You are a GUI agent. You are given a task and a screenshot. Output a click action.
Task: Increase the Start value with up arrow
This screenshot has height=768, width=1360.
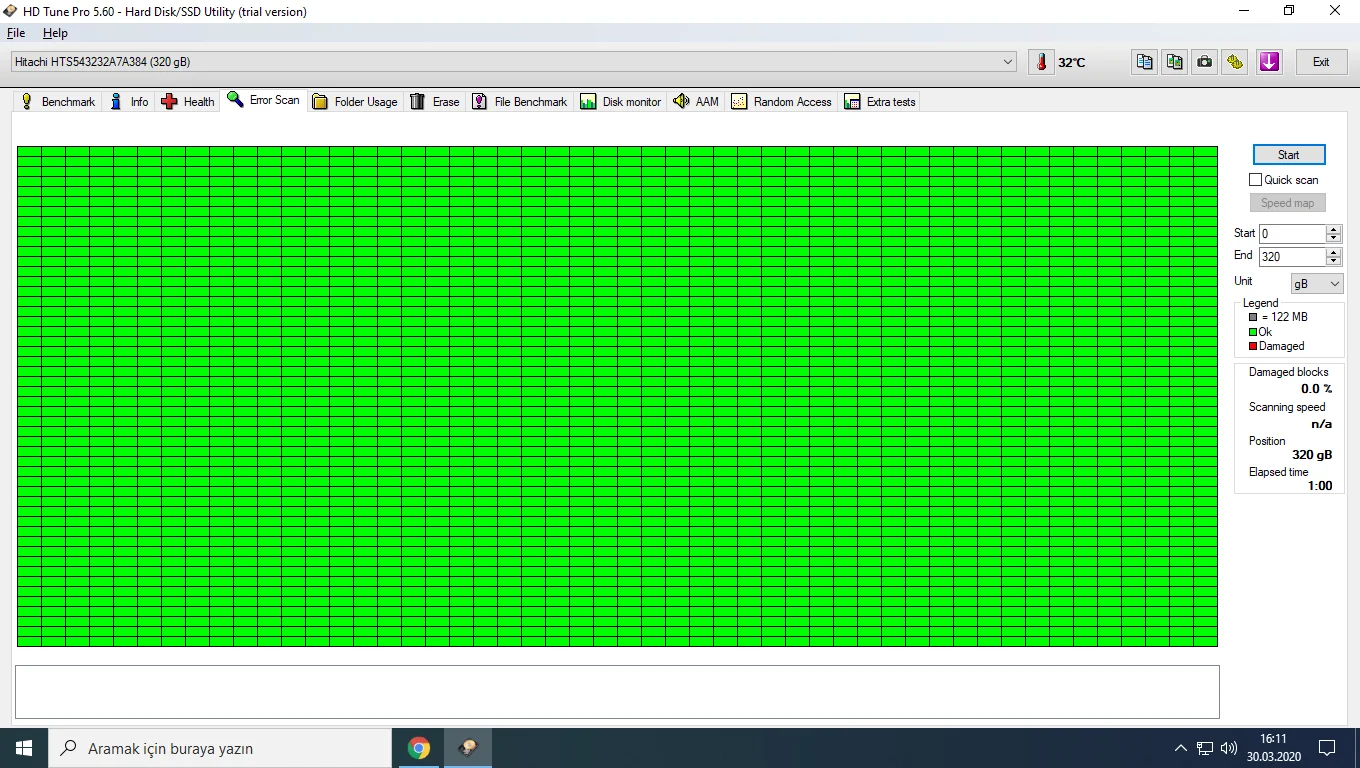[x=1333, y=229]
